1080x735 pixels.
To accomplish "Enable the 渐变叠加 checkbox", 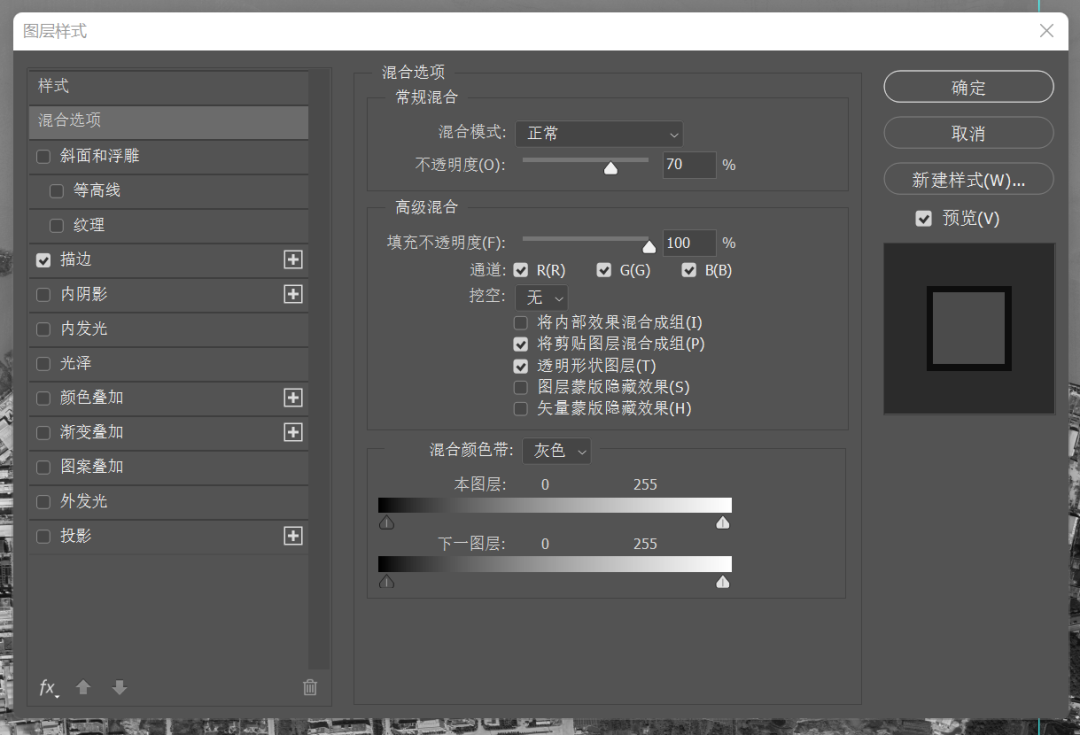I will coord(43,433).
